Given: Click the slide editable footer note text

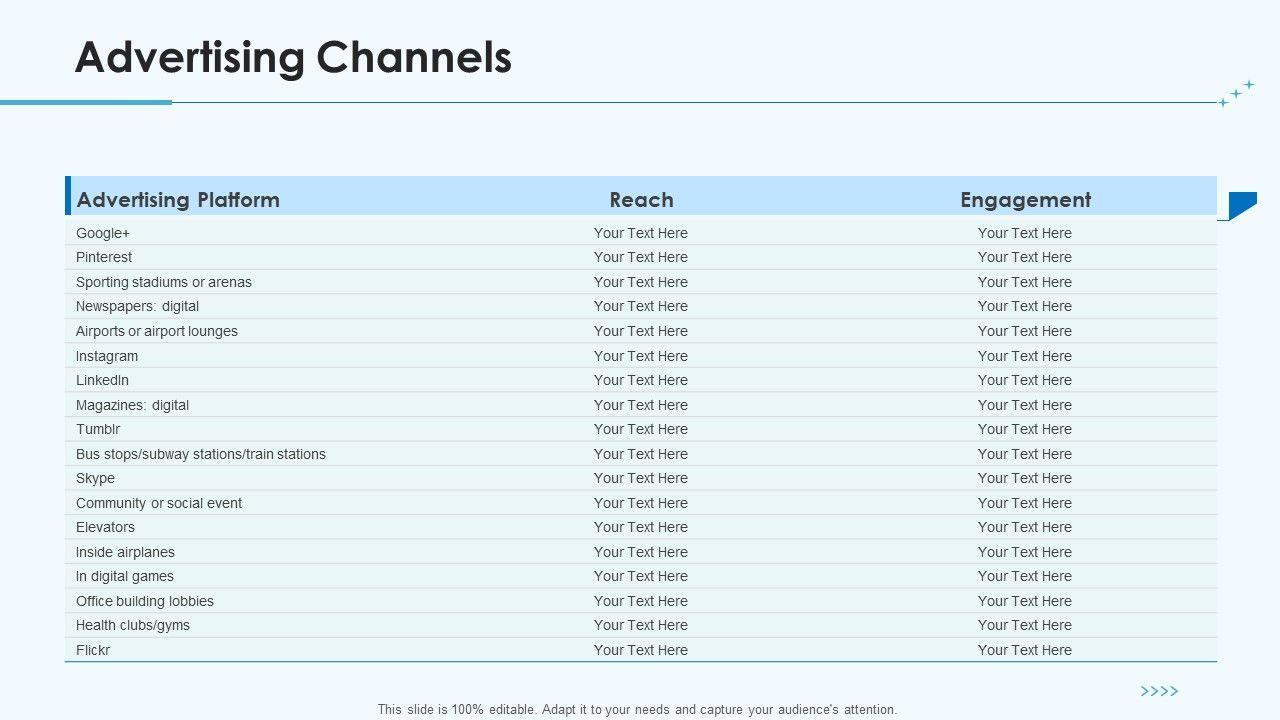Looking at the screenshot, I should [x=638, y=709].
